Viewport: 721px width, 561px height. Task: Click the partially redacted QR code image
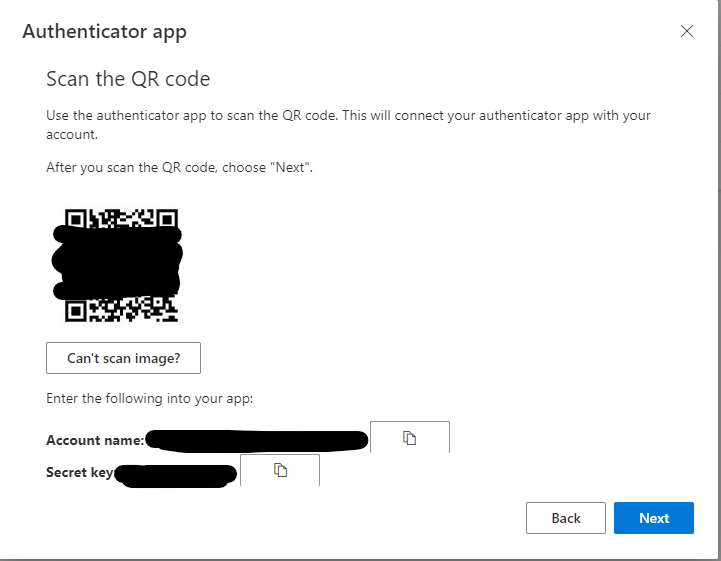[120, 265]
